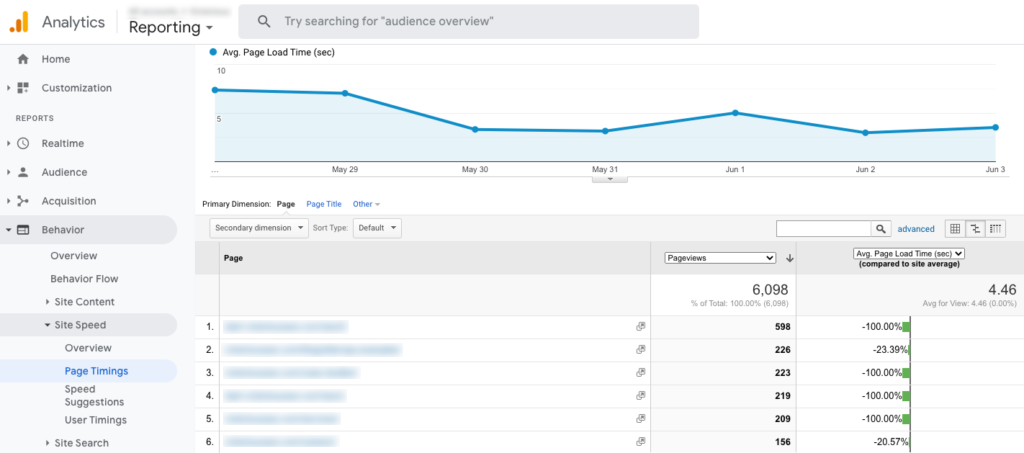Click the top audience overview search field
This screenshot has width=1024, height=453.
[x=475, y=21]
